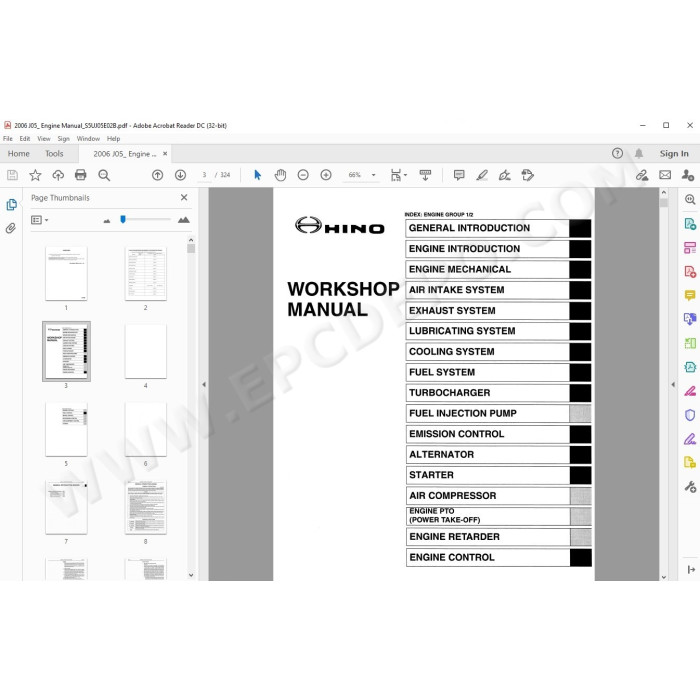
Task: Expand right tools pane button at bottom
Action: click(691, 569)
